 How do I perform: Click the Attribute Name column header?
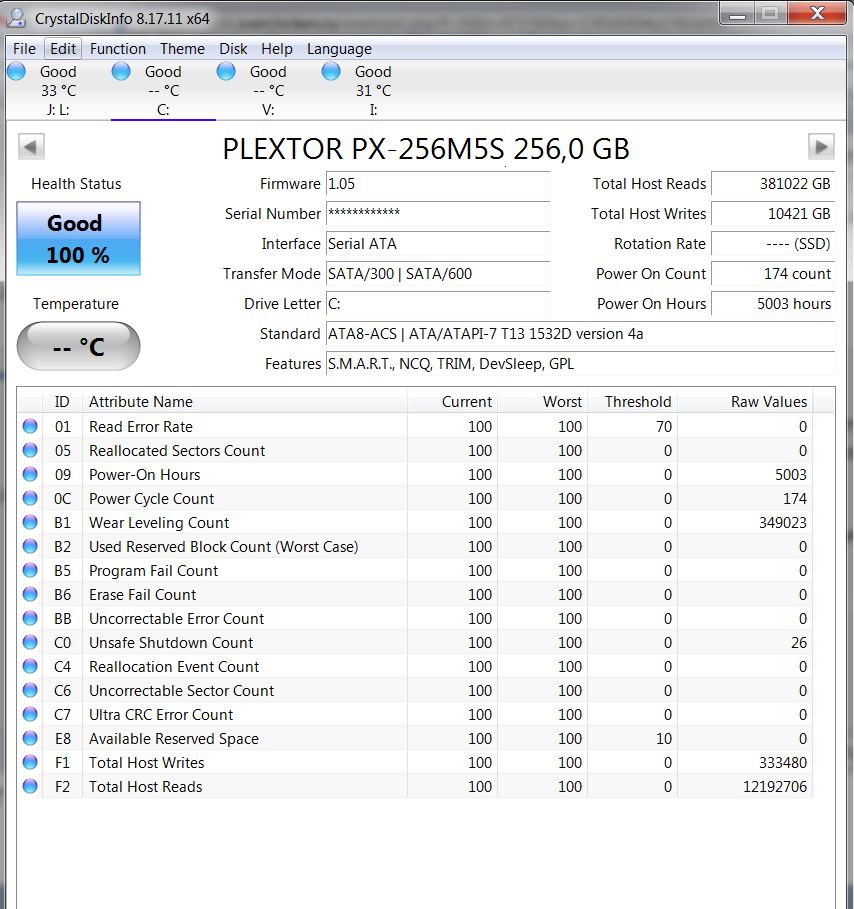coord(245,401)
